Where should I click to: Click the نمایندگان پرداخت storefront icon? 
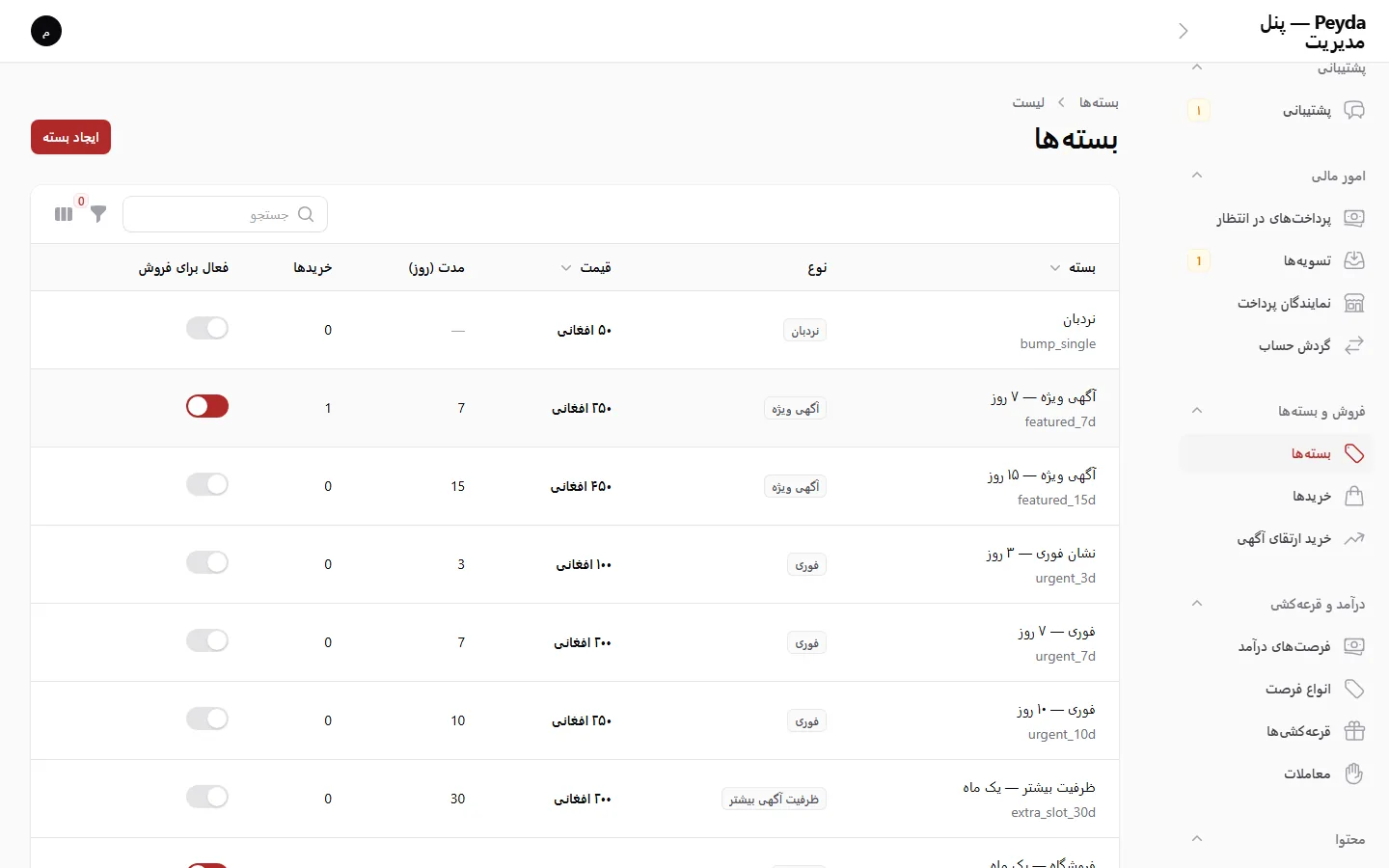coord(1354,303)
